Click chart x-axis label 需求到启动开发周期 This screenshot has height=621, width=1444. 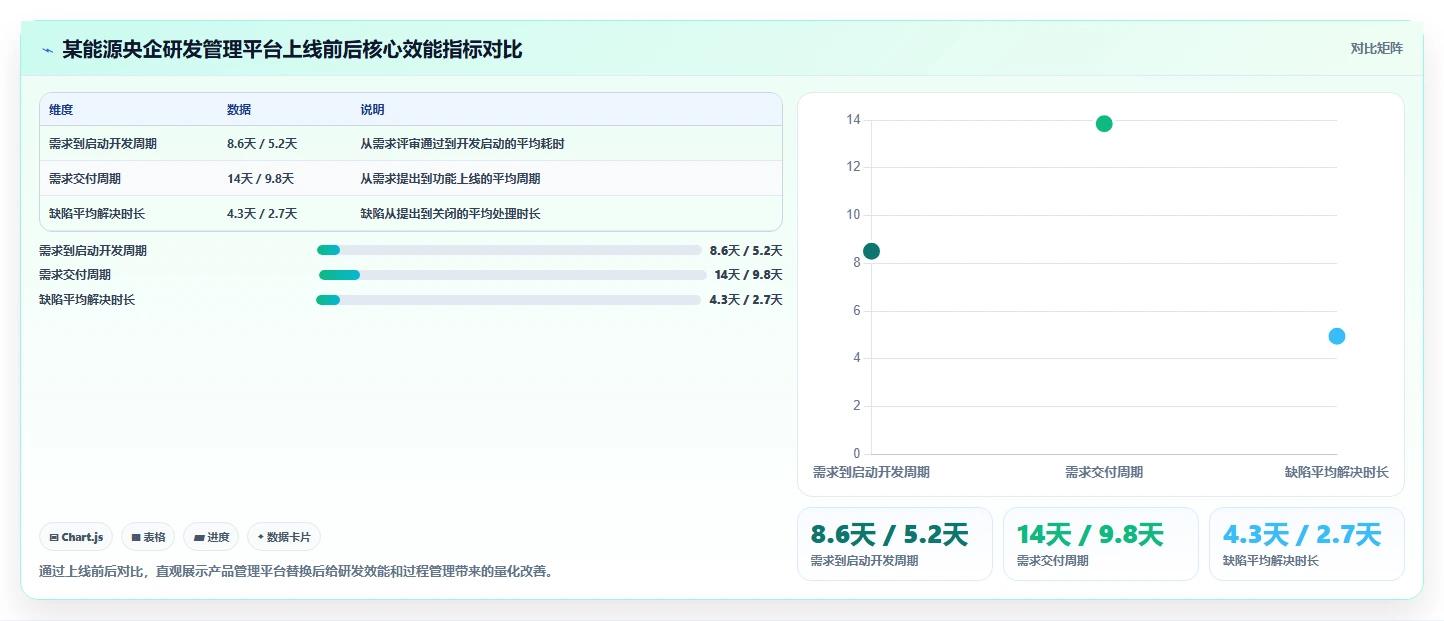click(871, 472)
